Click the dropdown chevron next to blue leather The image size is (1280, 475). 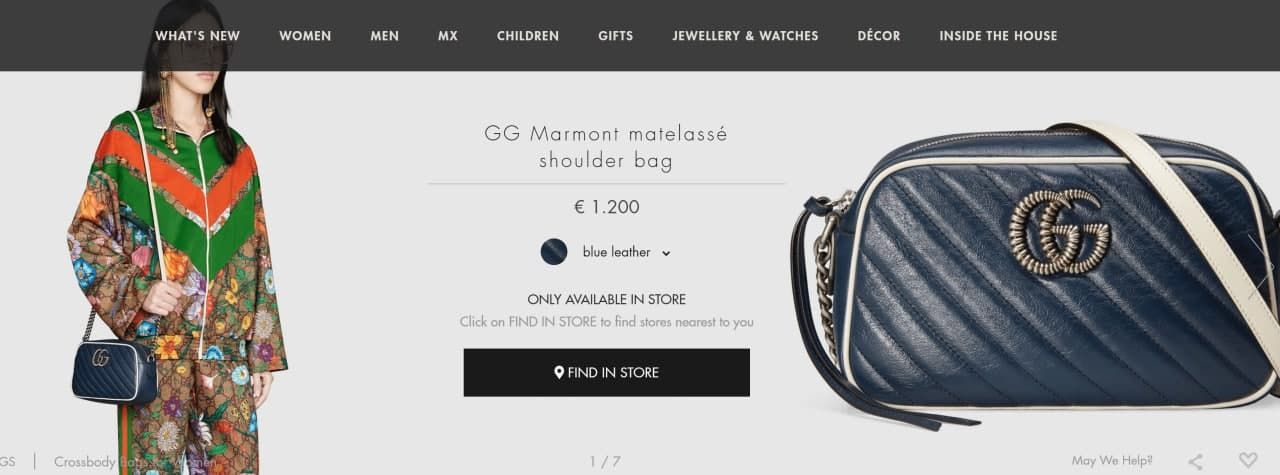click(666, 253)
